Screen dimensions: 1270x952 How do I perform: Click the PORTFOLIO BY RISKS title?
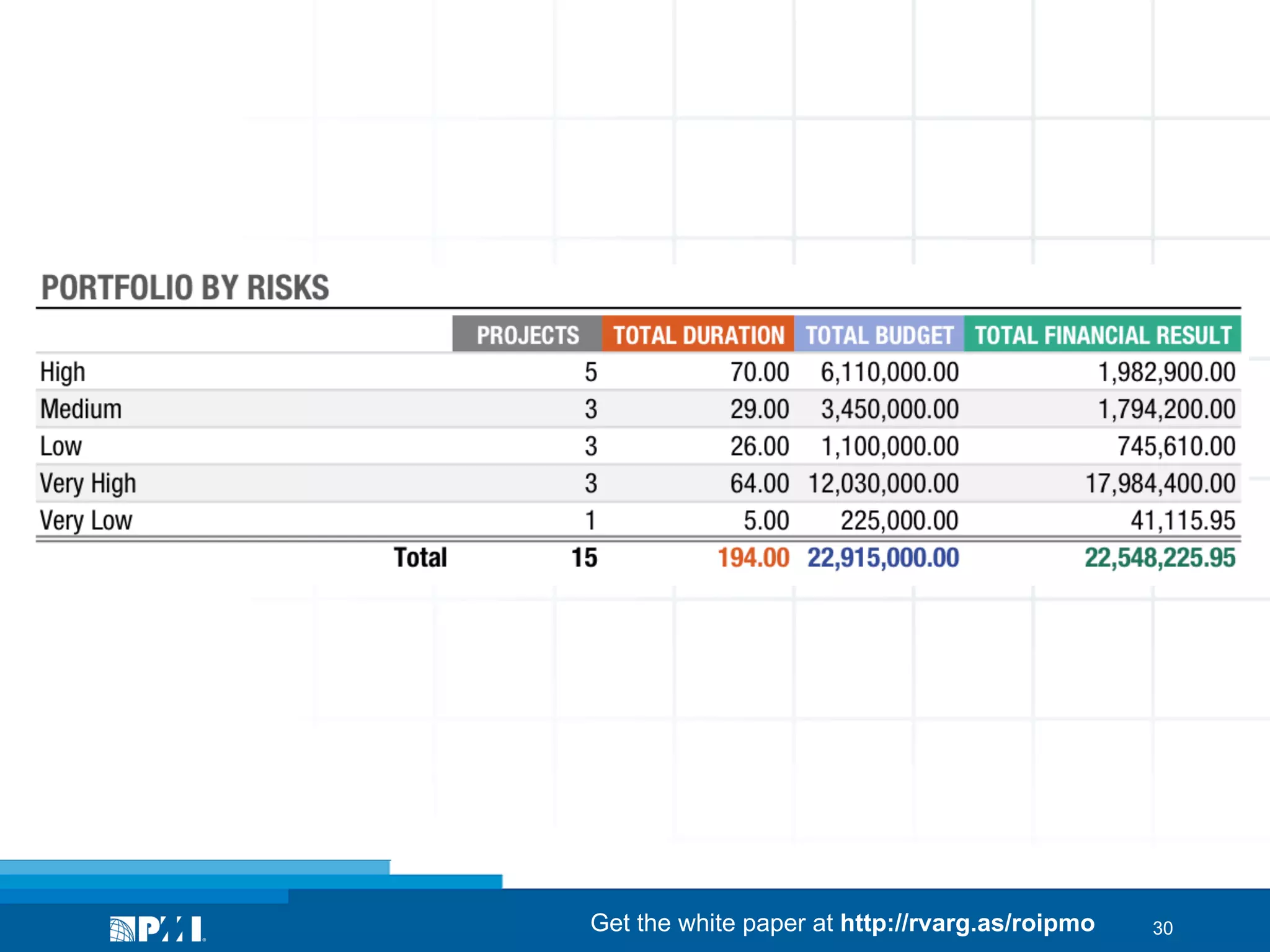[x=185, y=288]
